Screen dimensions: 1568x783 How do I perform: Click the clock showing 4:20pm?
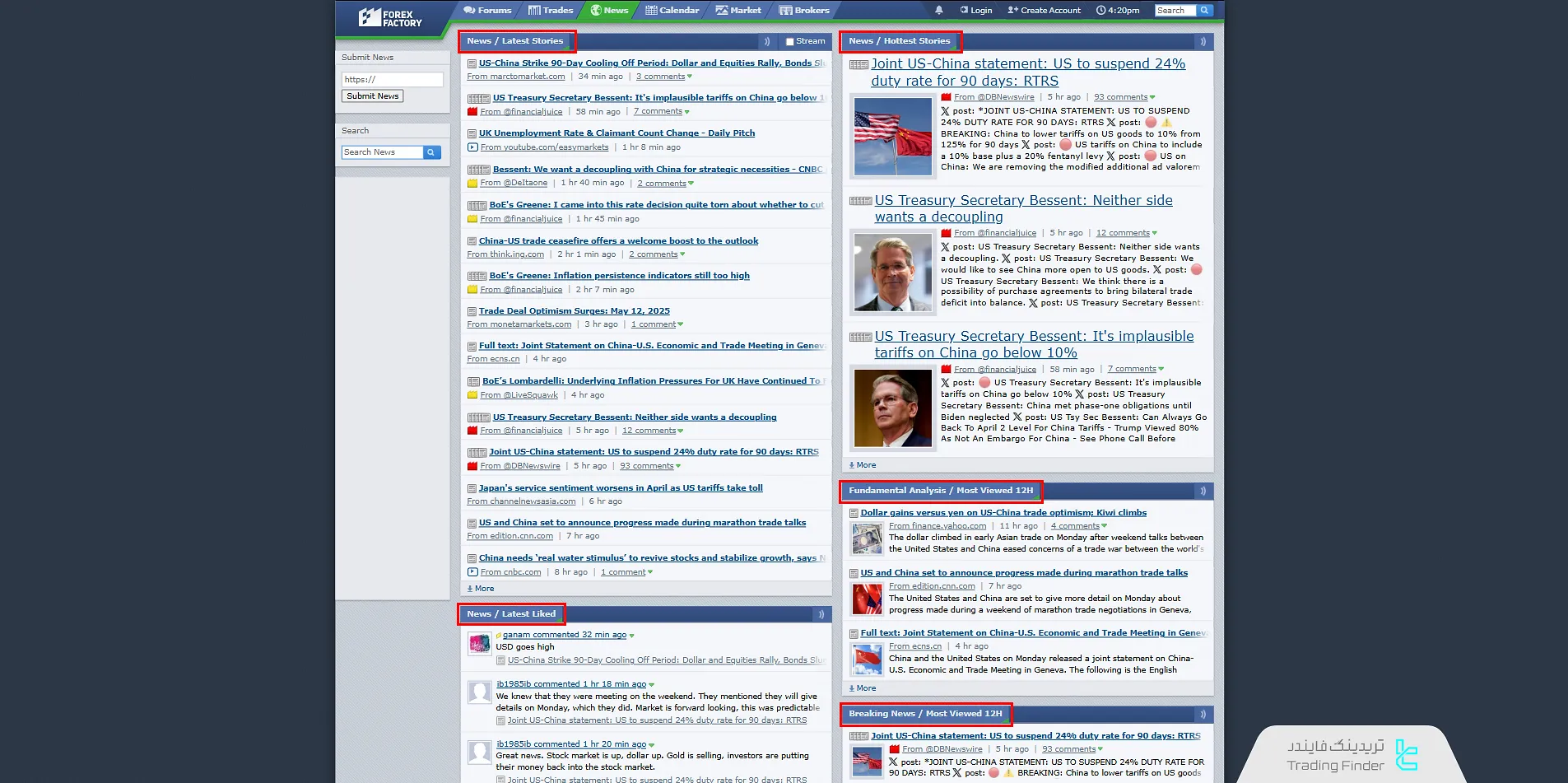point(1118,11)
